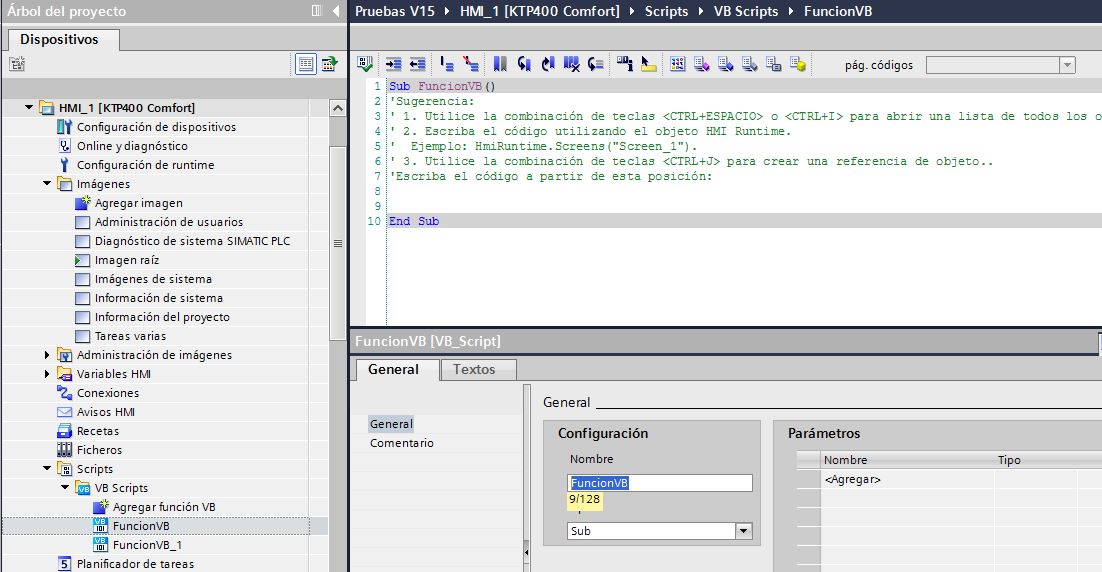Click the project tree vertical scrollbar thumb
1102x572 pixels.
click(337, 243)
